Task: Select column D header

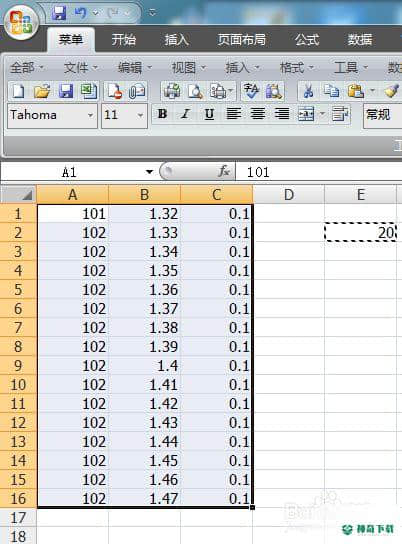Action: tap(289, 195)
